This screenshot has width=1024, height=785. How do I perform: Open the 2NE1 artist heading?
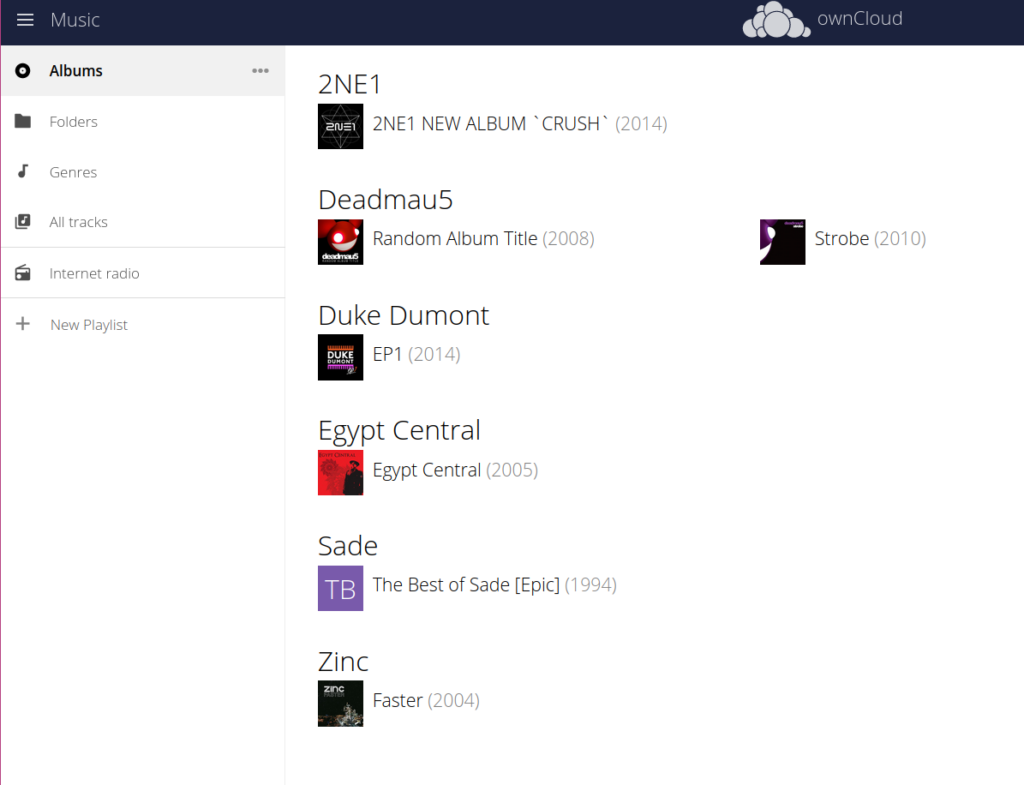click(x=349, y=84)
